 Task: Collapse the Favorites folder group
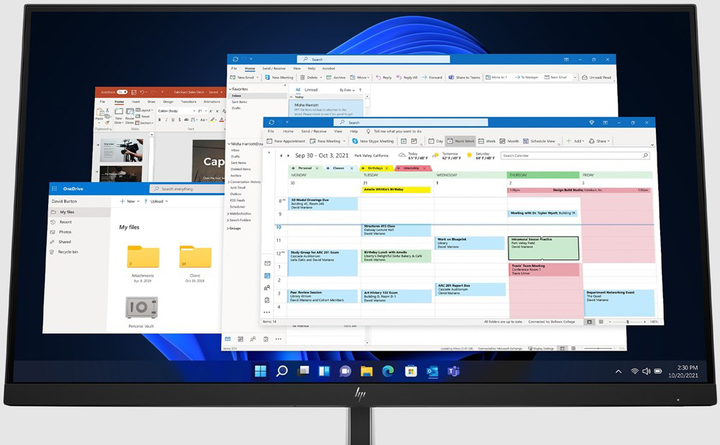231,89
